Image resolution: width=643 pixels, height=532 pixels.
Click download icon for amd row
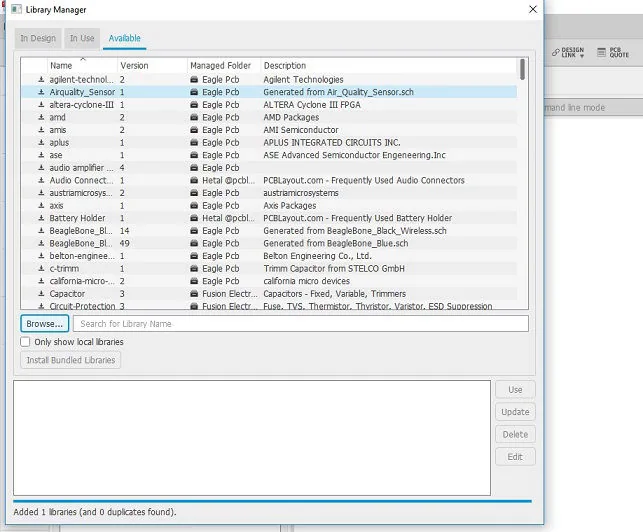coord(41,117)
